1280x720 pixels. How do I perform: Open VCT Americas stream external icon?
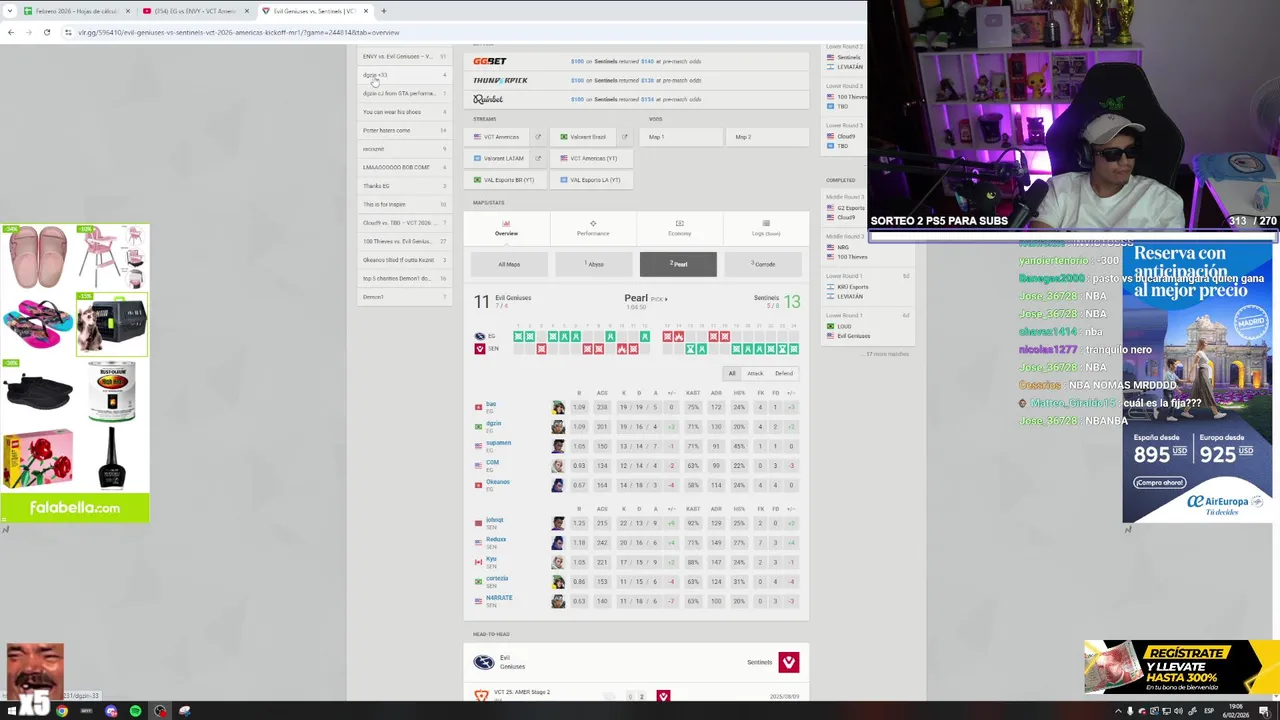[538, 137]
